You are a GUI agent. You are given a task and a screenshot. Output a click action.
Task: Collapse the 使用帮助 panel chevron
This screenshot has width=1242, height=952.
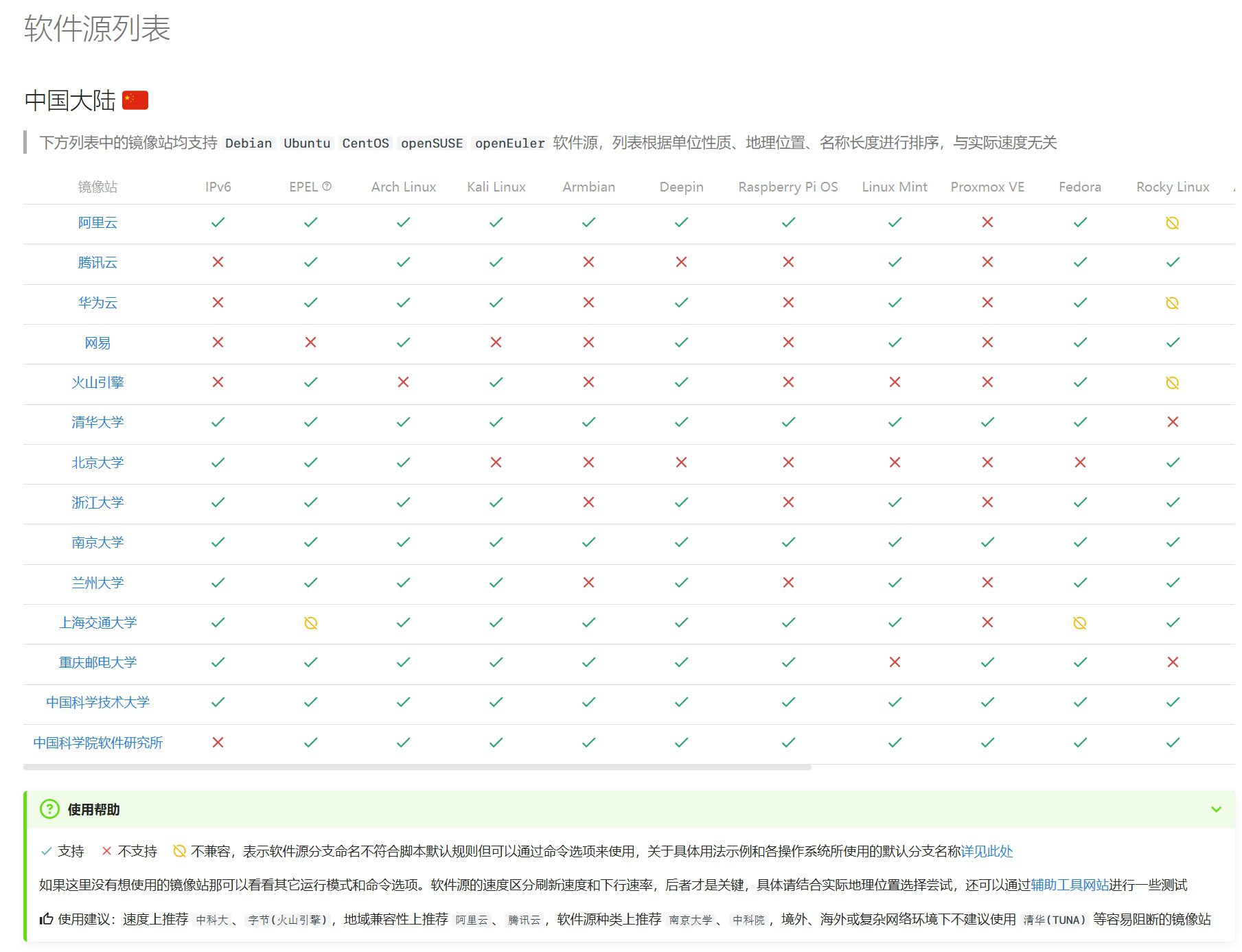click(x=1216, y=809)
